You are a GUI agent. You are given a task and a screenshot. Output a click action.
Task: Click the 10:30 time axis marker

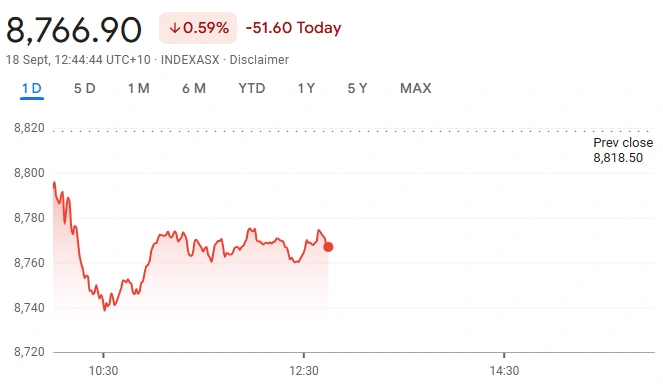[103, 371]
